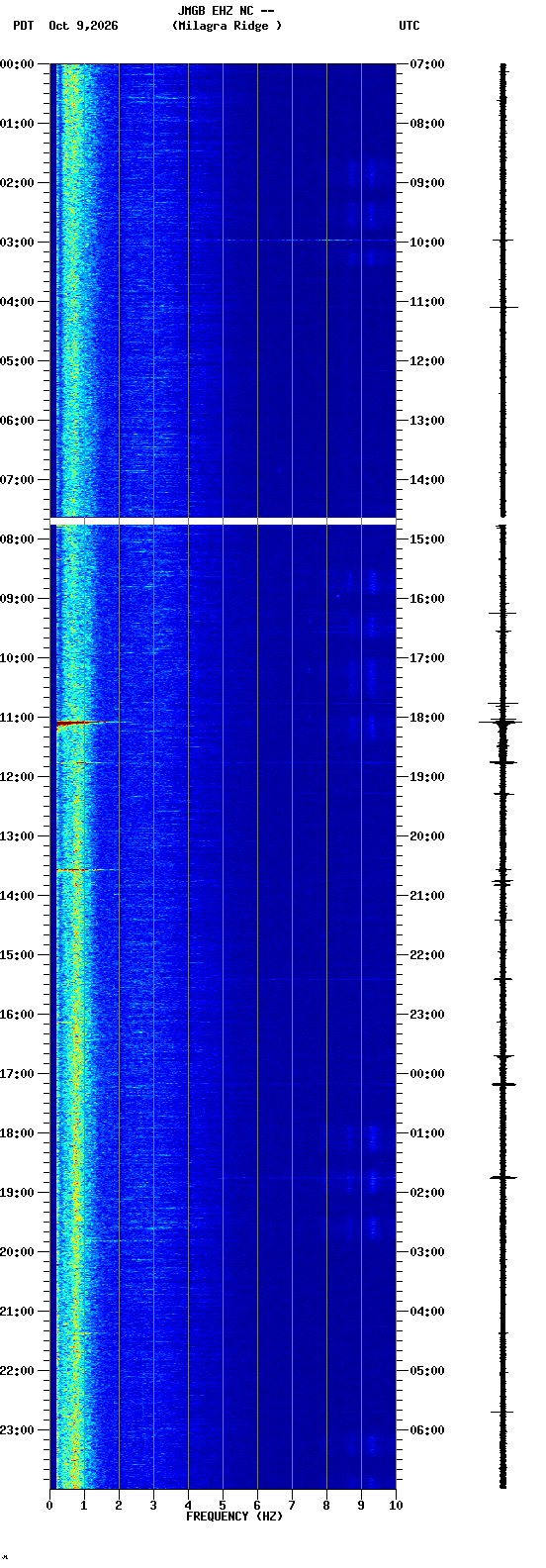Click the frequency axis tick label '10'

coord(396,1506)
